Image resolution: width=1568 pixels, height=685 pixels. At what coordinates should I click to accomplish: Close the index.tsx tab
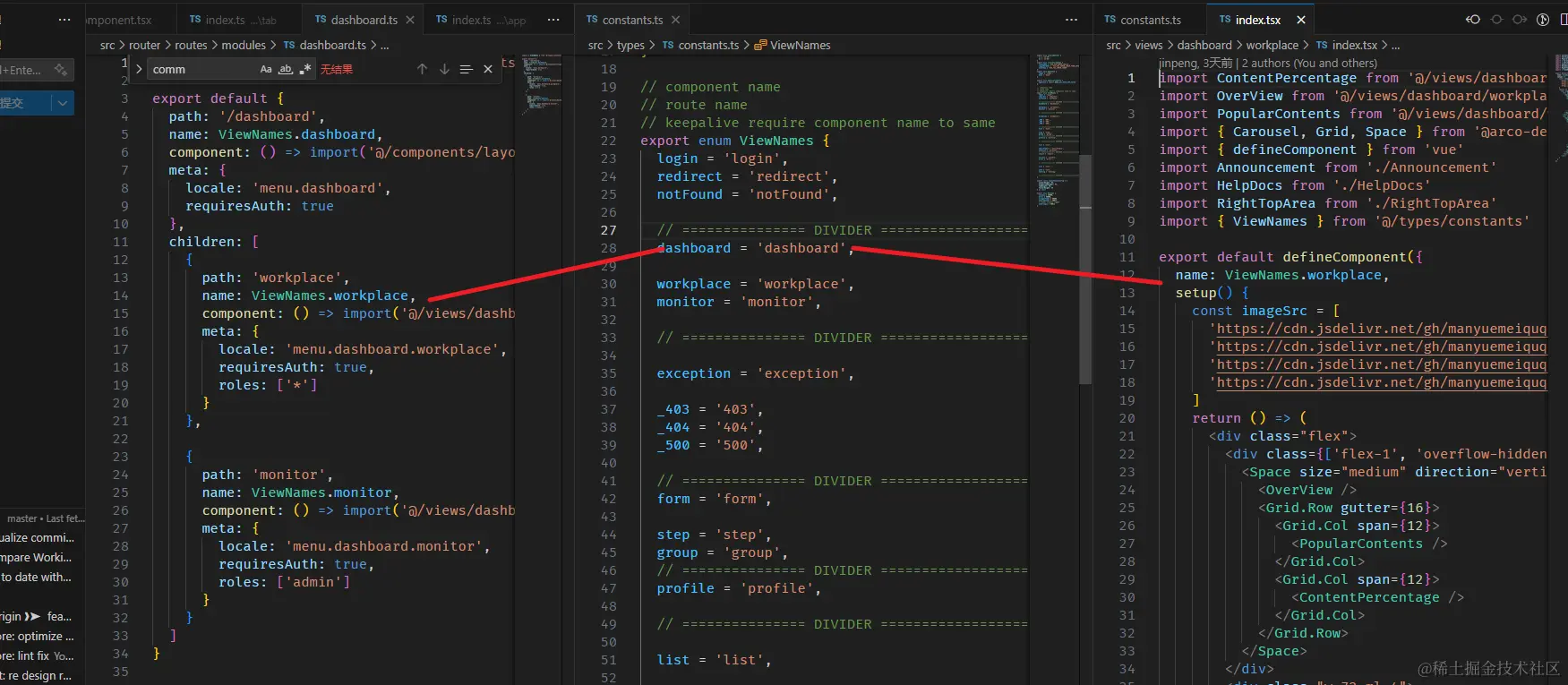(1301, 20)
